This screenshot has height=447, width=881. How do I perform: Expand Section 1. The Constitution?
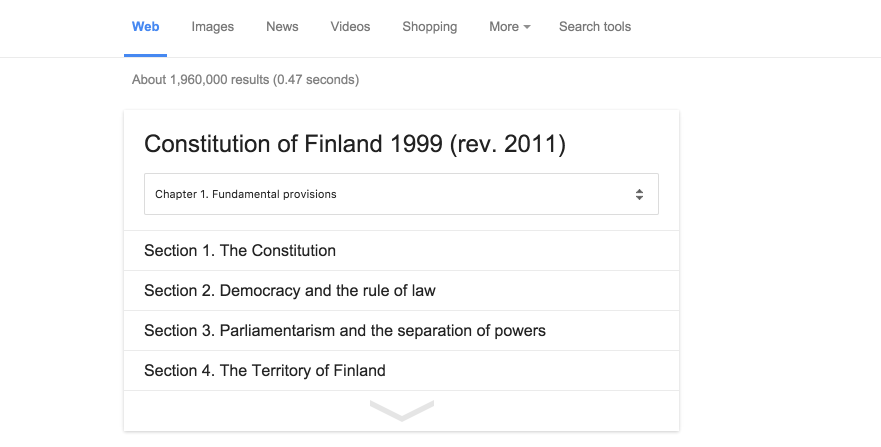tap(240, 251)
